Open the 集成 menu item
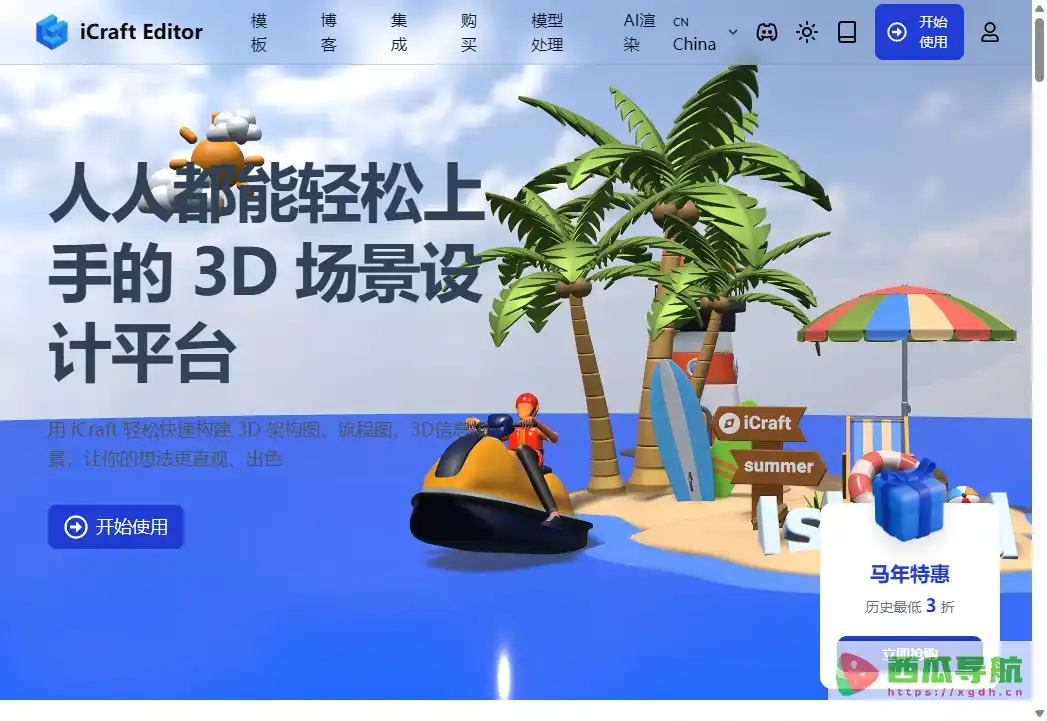Image resolution: width=1047 pixels, height=721 pixels. [399, 32]
